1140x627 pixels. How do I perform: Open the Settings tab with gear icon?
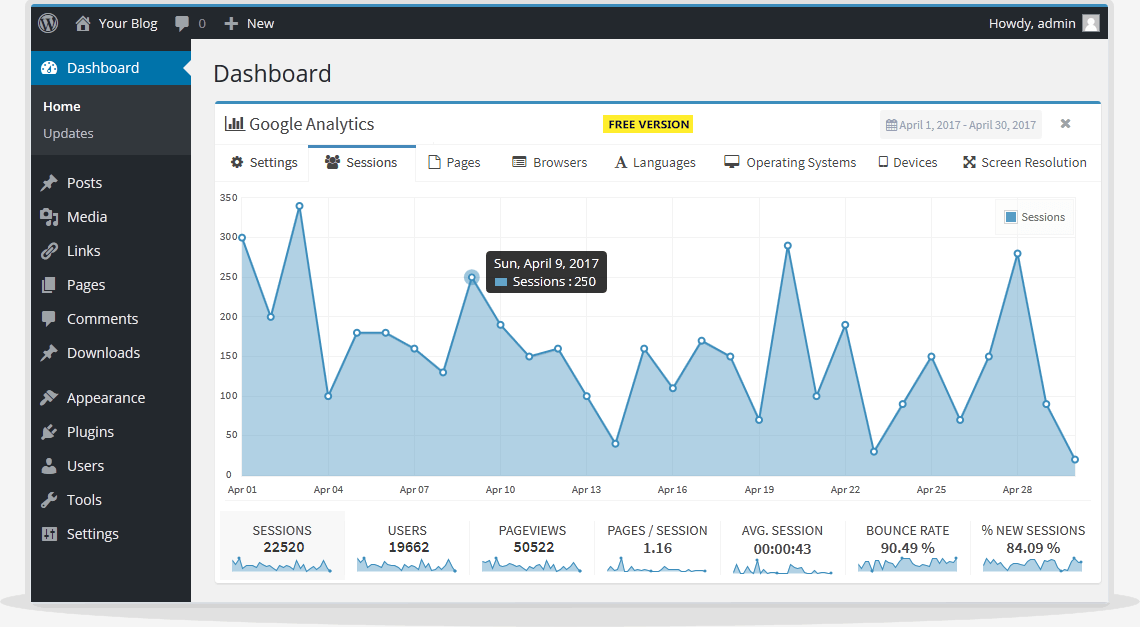tap(264, 162)
